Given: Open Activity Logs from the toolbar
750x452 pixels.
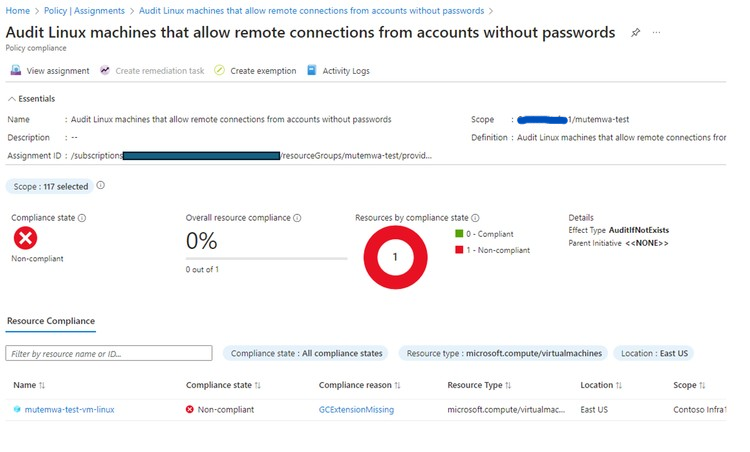Looking at the screenshot, I should point(339,70).
